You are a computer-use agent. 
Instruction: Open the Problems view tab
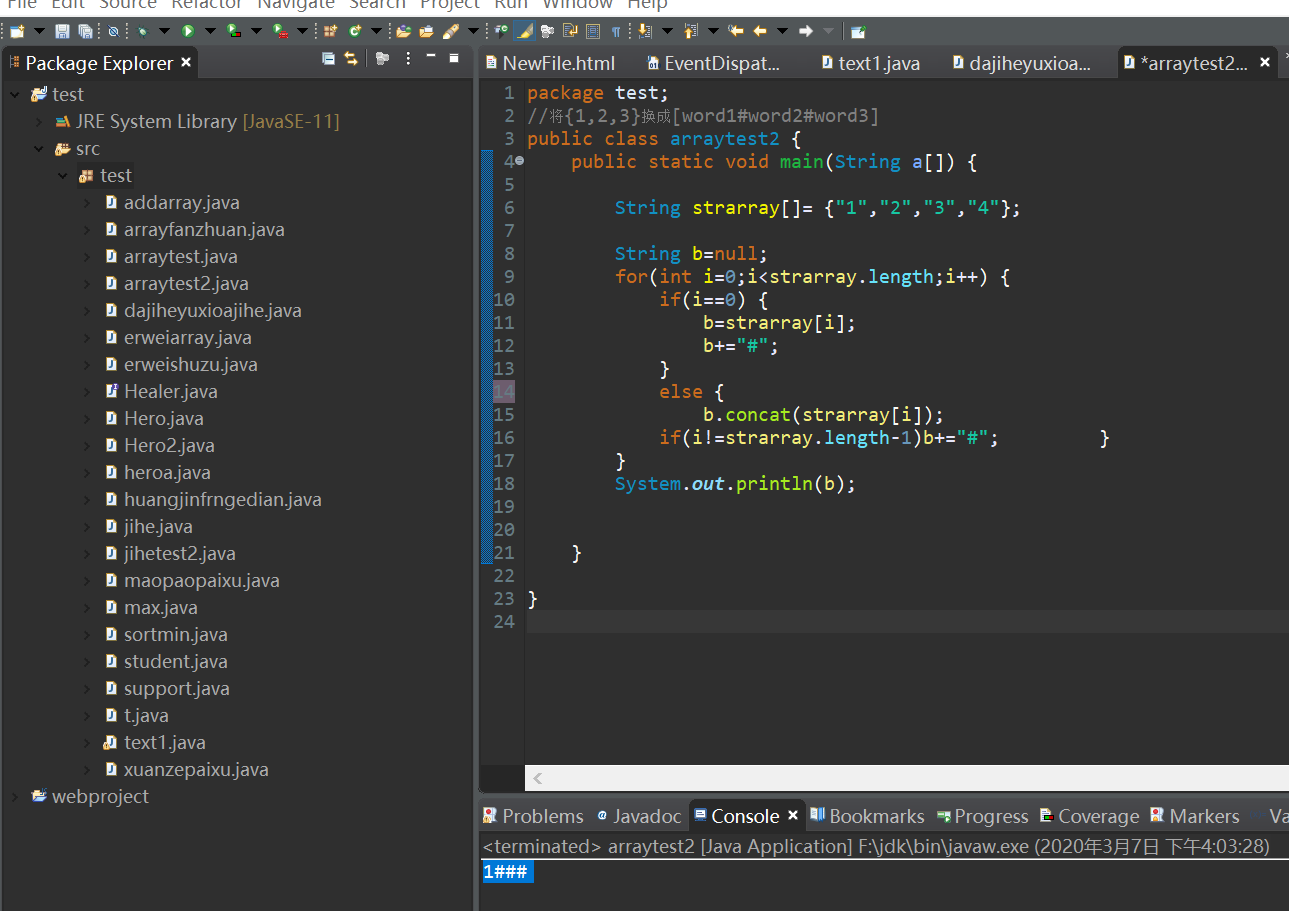[533, 816]
